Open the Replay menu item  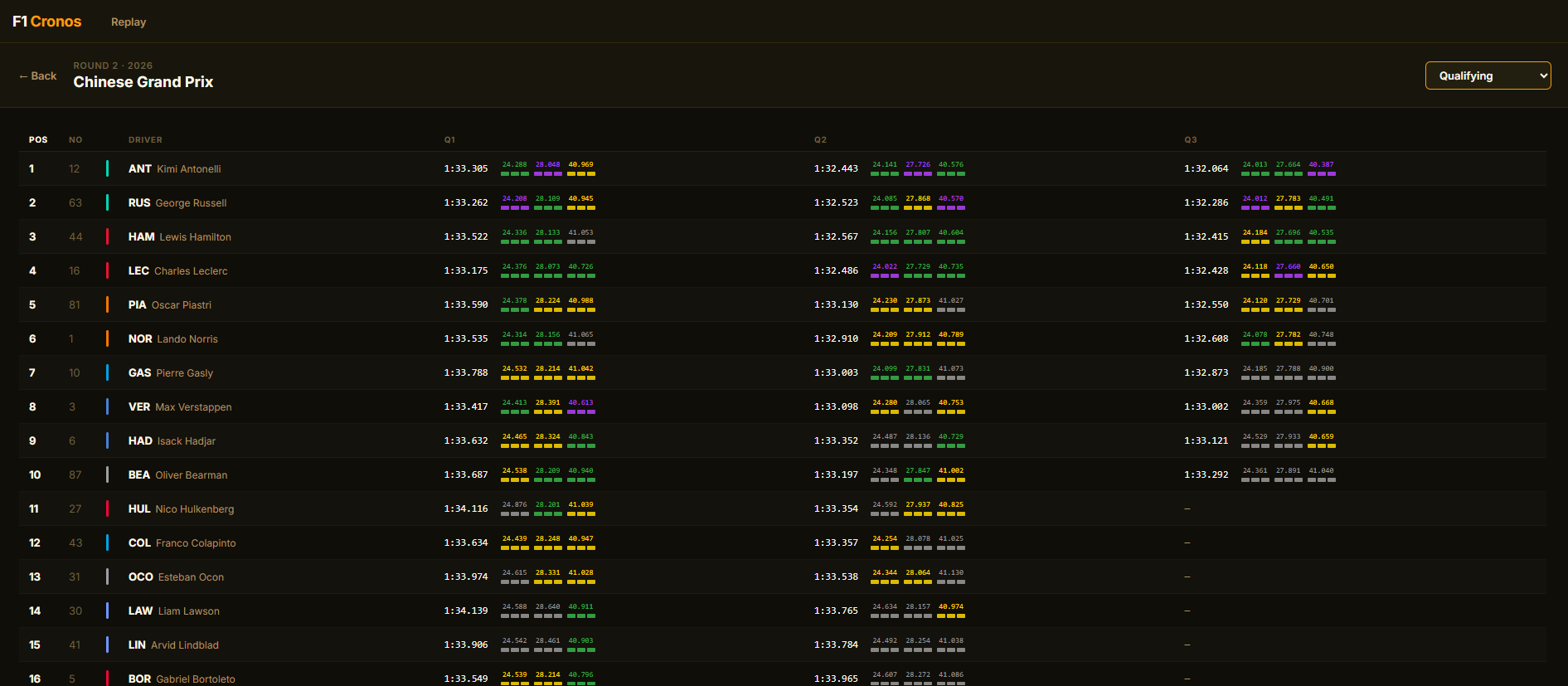tap(129, 22)
